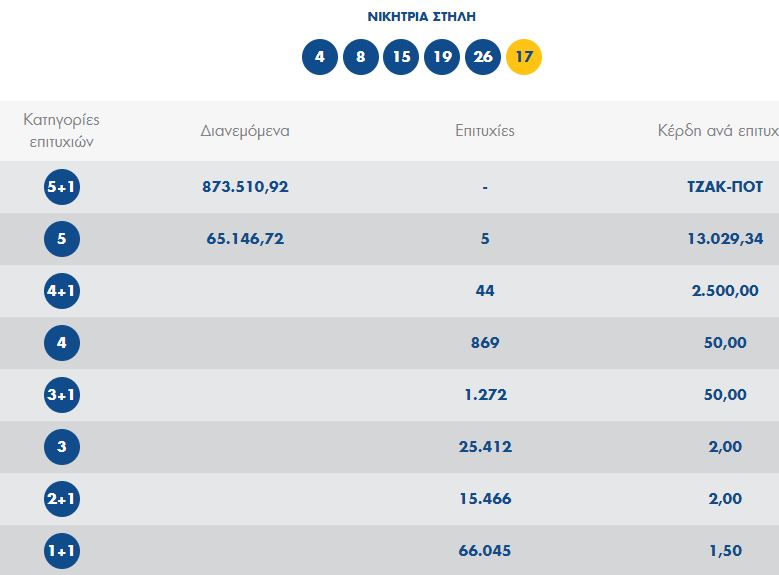Screen dimensions: 779x575
Task: Select the 2+1 category badge
Action: (x=61, y=499)
